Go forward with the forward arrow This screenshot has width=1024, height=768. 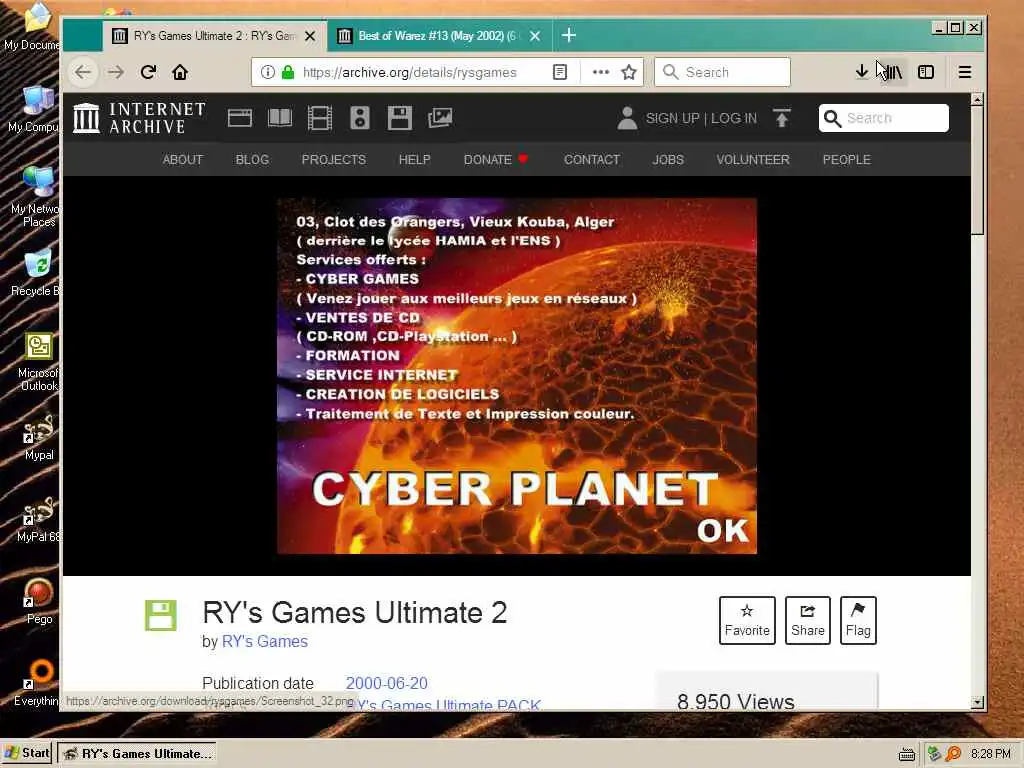pyautogui.click(x=116, y=72)
